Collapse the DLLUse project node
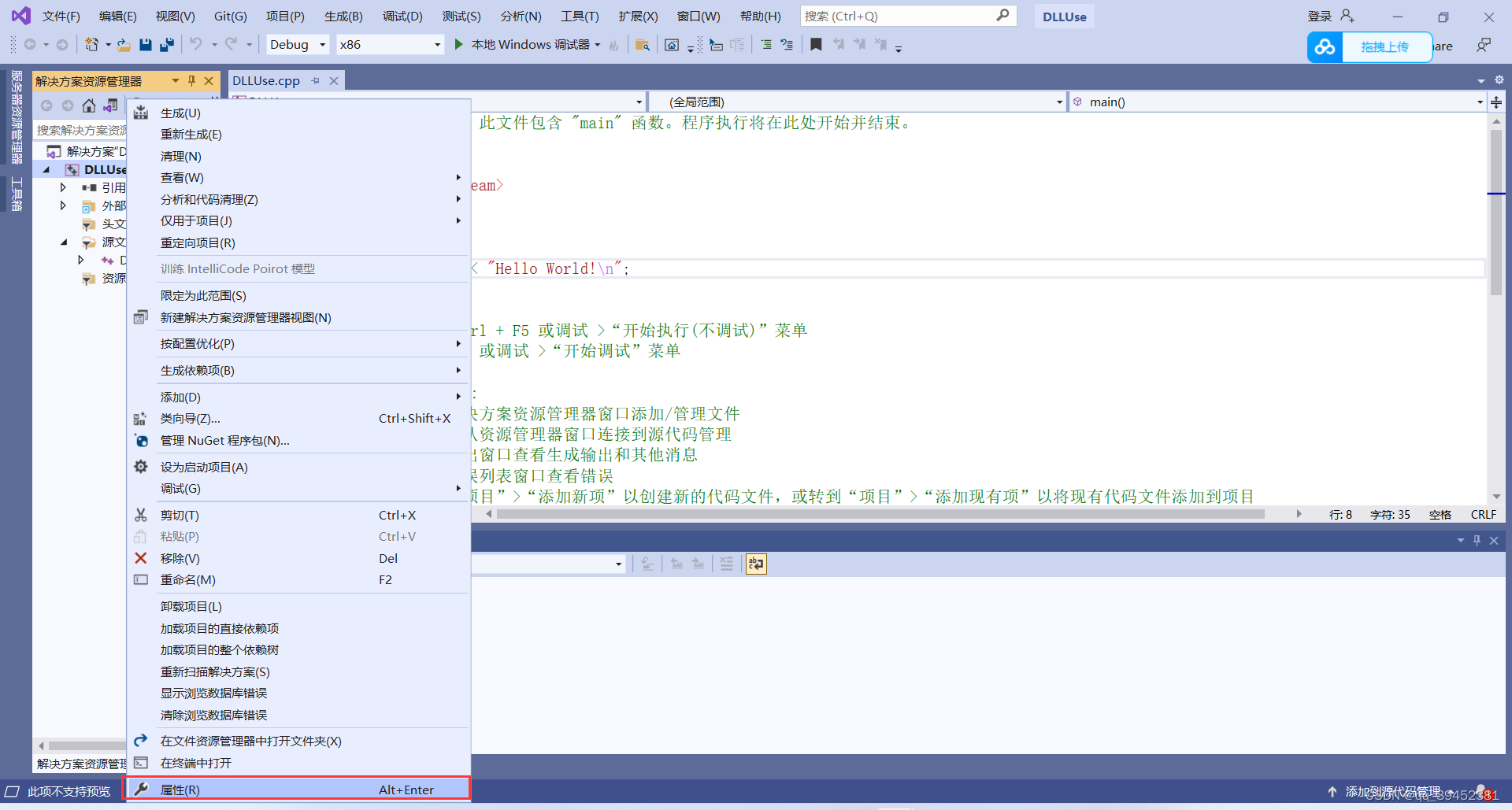Screen dimensions: 1512x810 pyautogui.click(x=46, y=169)
